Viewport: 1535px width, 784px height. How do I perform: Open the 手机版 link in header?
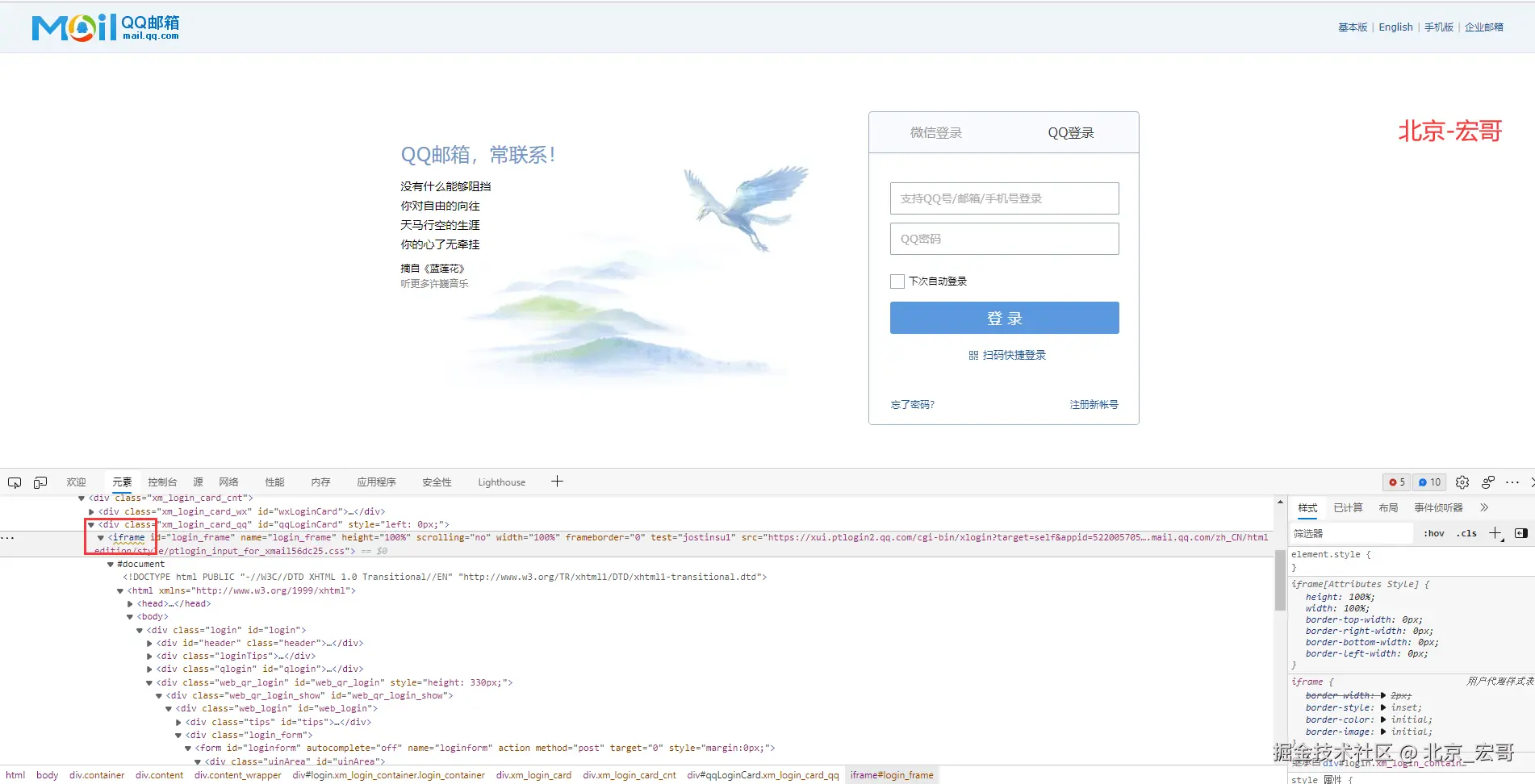[1438, 27]
